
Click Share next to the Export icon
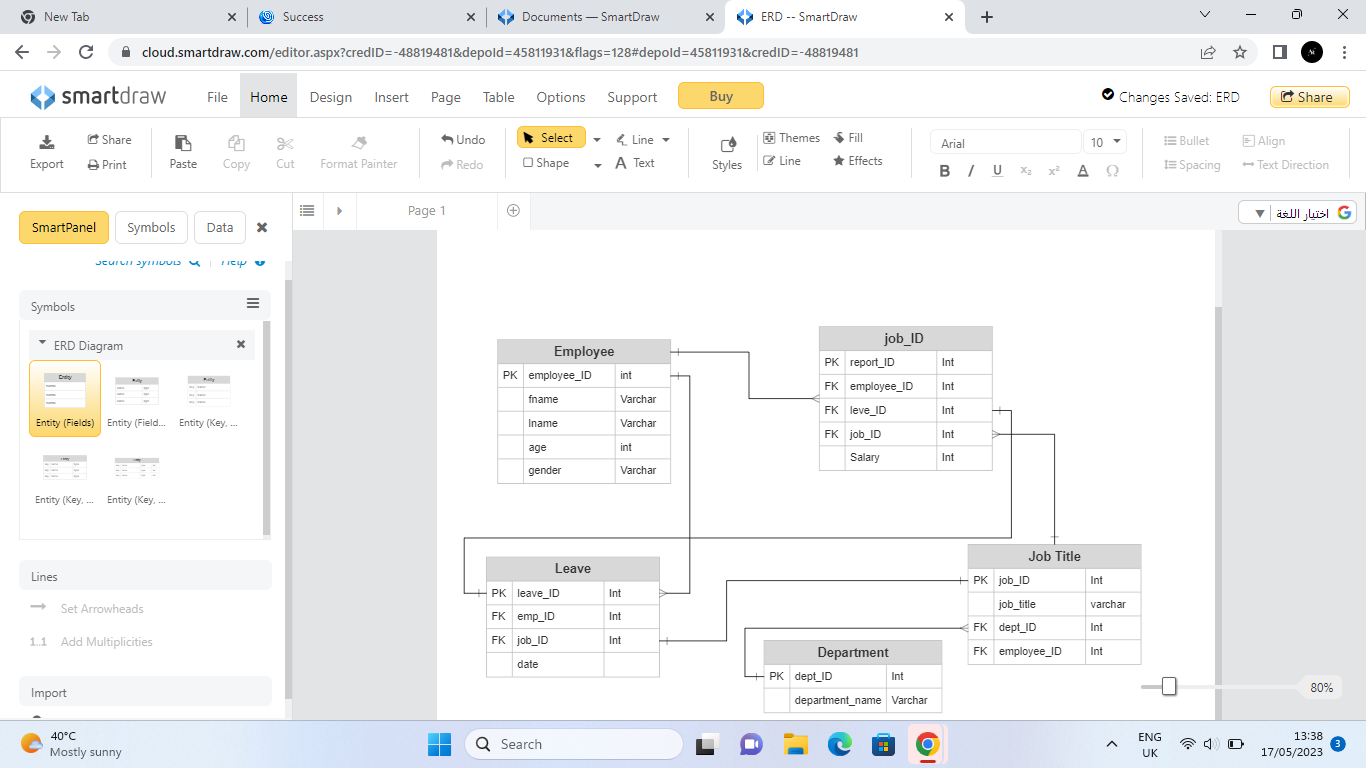pyautogui.click(x=109, y=140)
